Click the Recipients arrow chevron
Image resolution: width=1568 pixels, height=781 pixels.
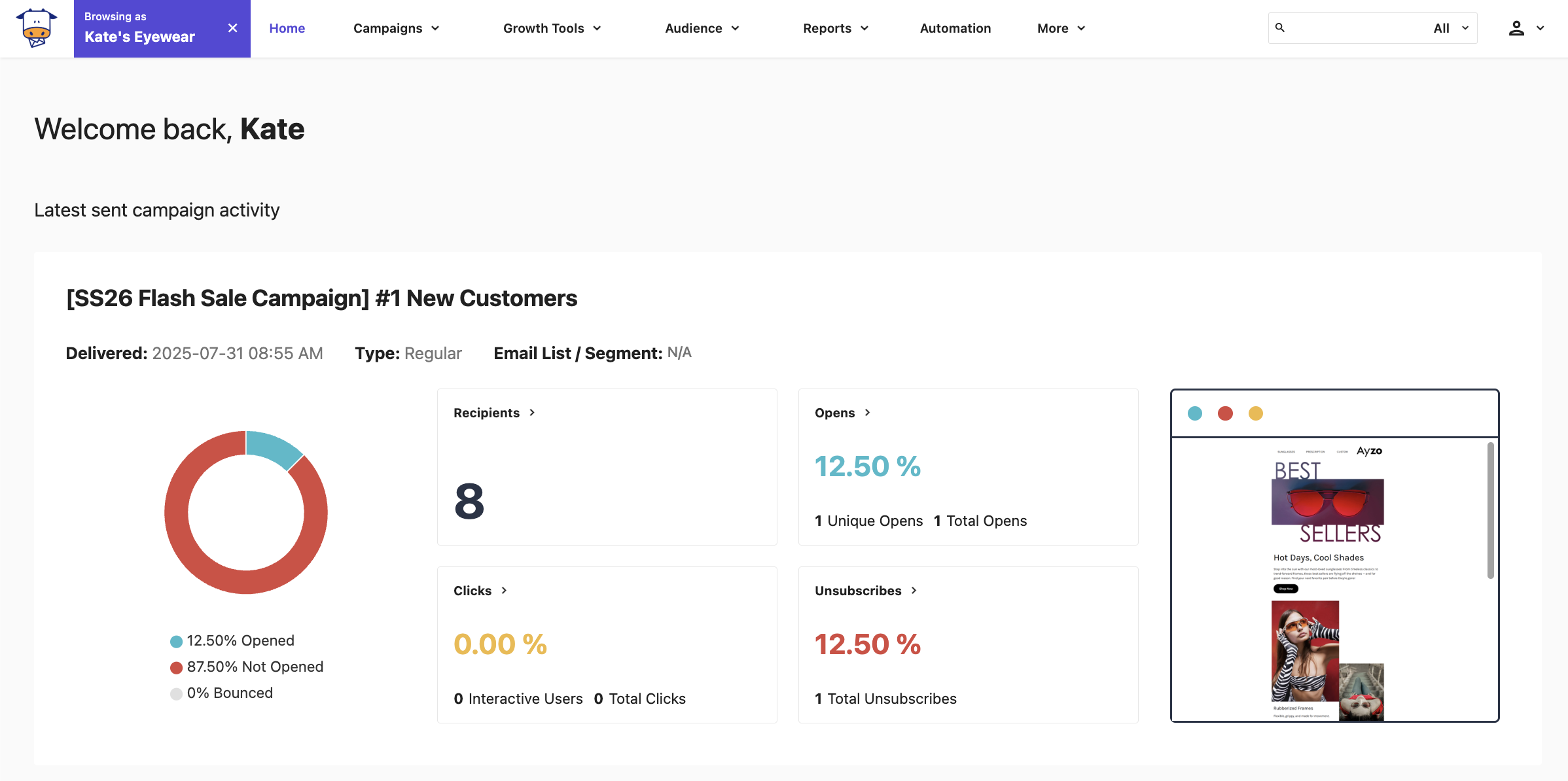pyautogui.click(x=532, y=413)
